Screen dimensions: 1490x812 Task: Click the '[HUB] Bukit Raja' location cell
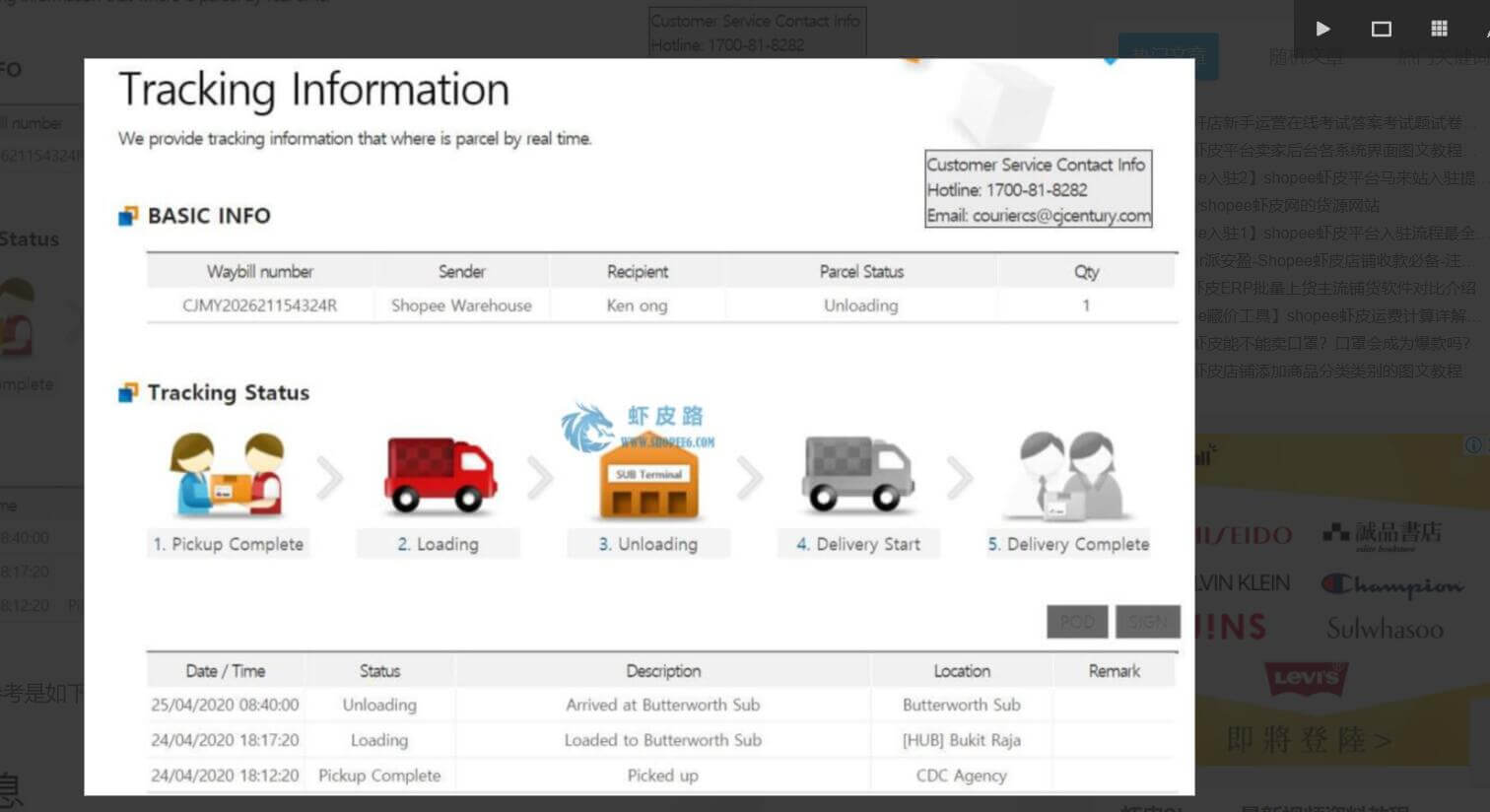coord(962,740)
